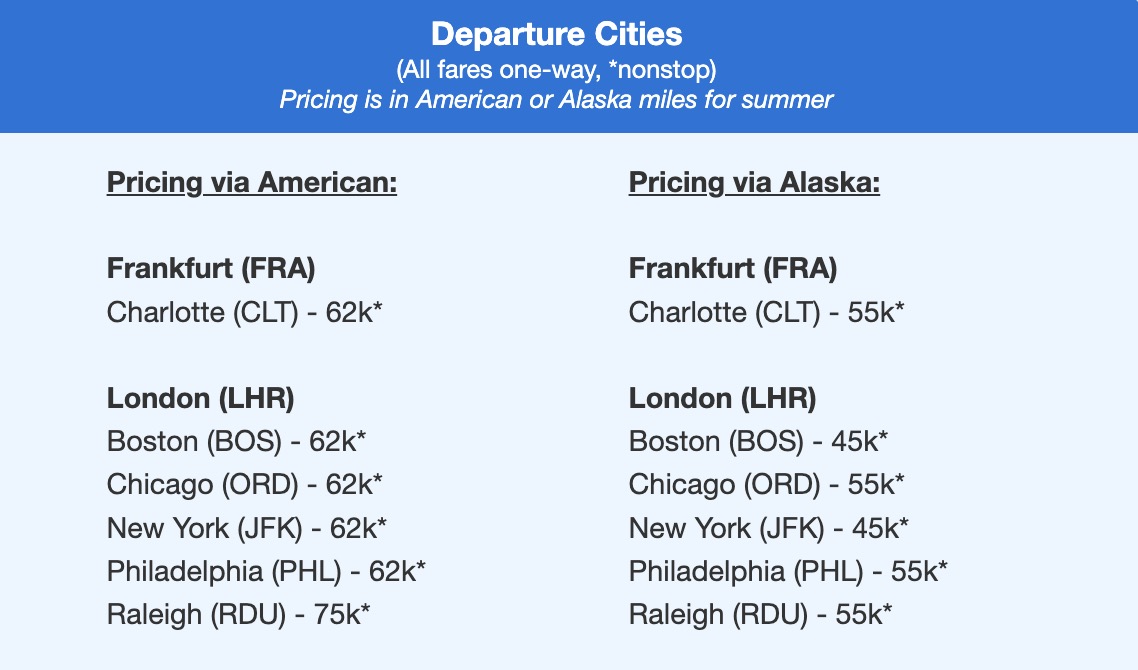The height and width of the screenshot is (670, 1138).
Task: Choose Raleigh (RDU) 75k American fare
Action: click(239, 614)
